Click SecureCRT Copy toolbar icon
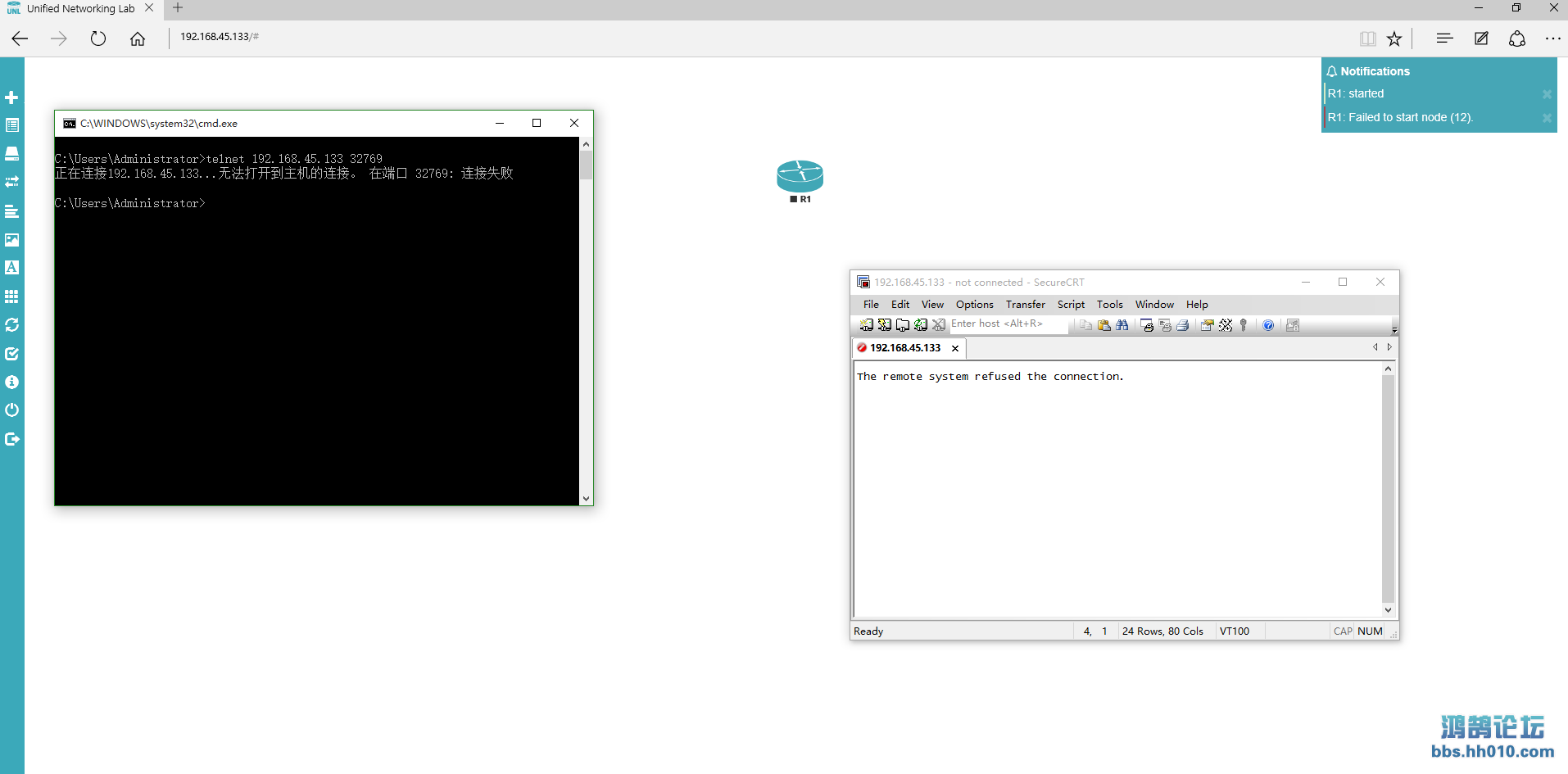 [x=1086, y=325]
